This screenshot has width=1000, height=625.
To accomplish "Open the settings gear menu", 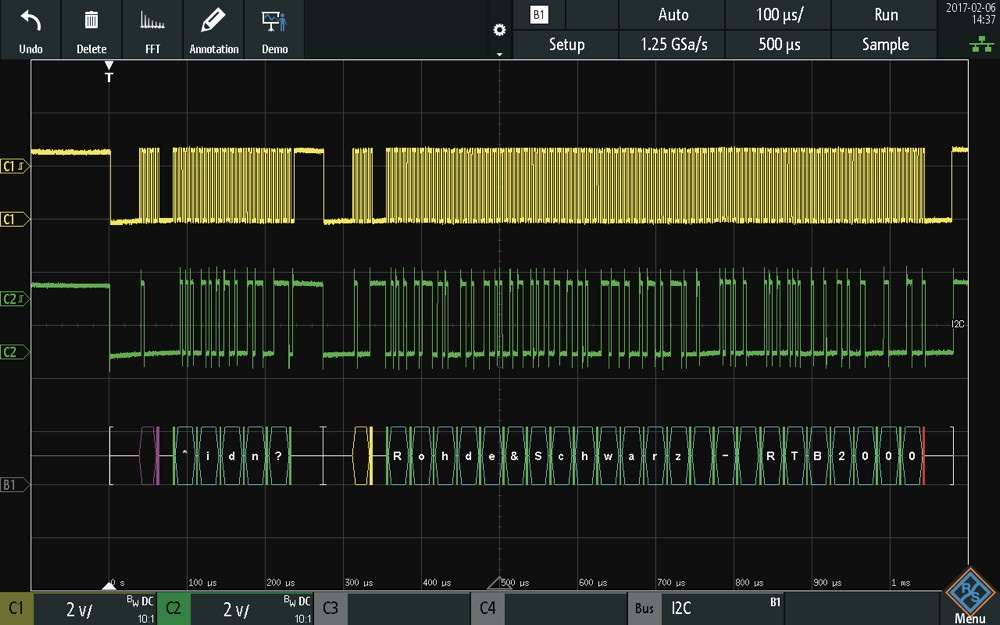I will (x=499, y=30).
